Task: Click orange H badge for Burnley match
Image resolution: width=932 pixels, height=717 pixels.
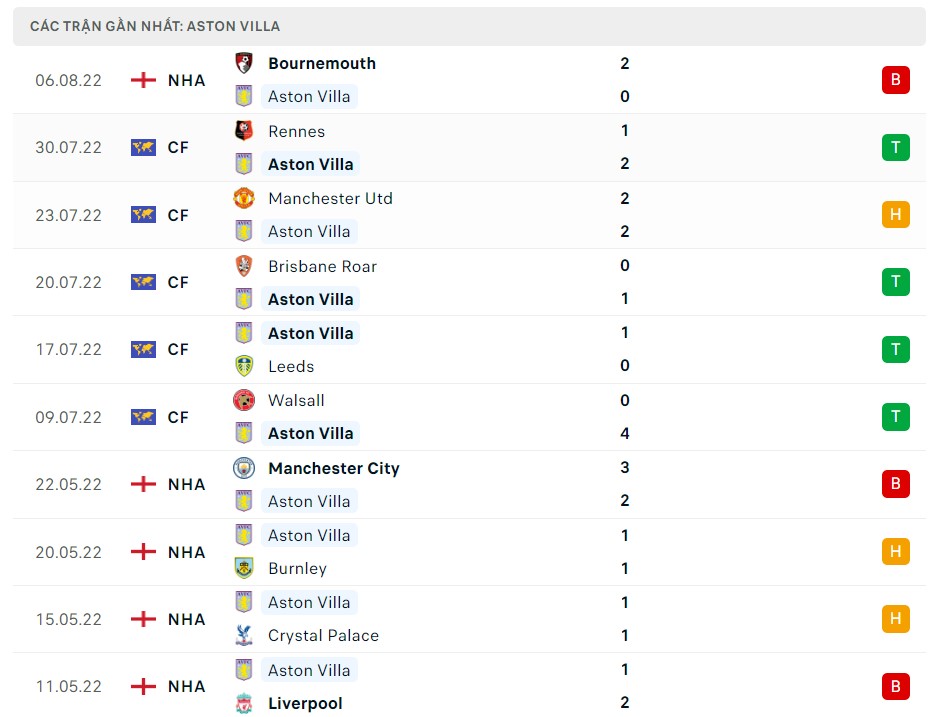Action: coord(895,551)
